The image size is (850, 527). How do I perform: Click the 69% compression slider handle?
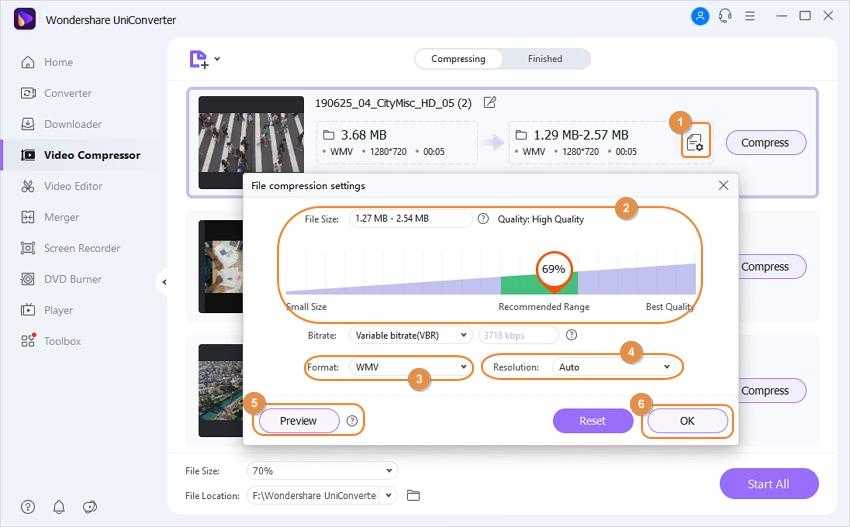(x=553, y=270)
